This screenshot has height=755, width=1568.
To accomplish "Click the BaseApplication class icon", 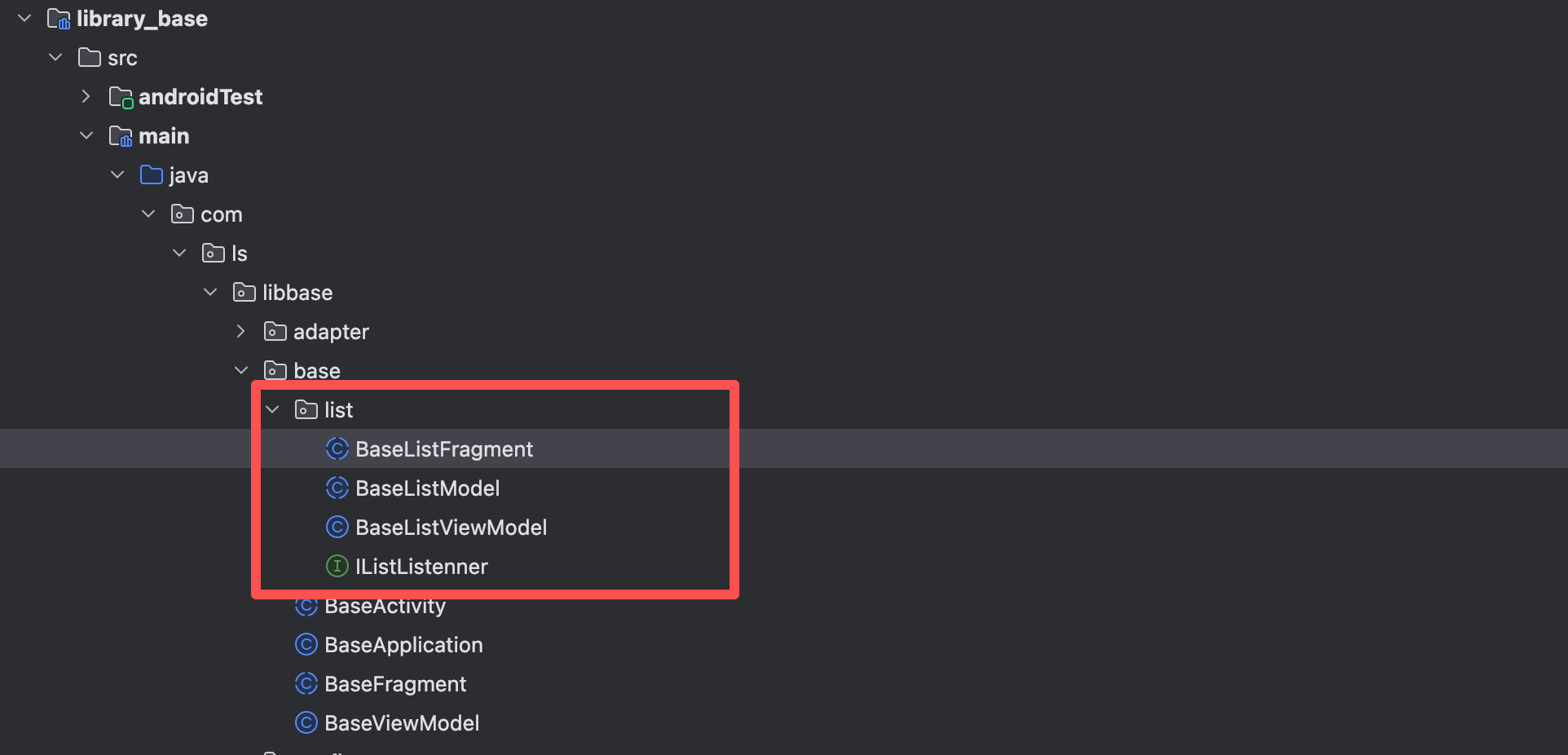I will pos(306,644).
